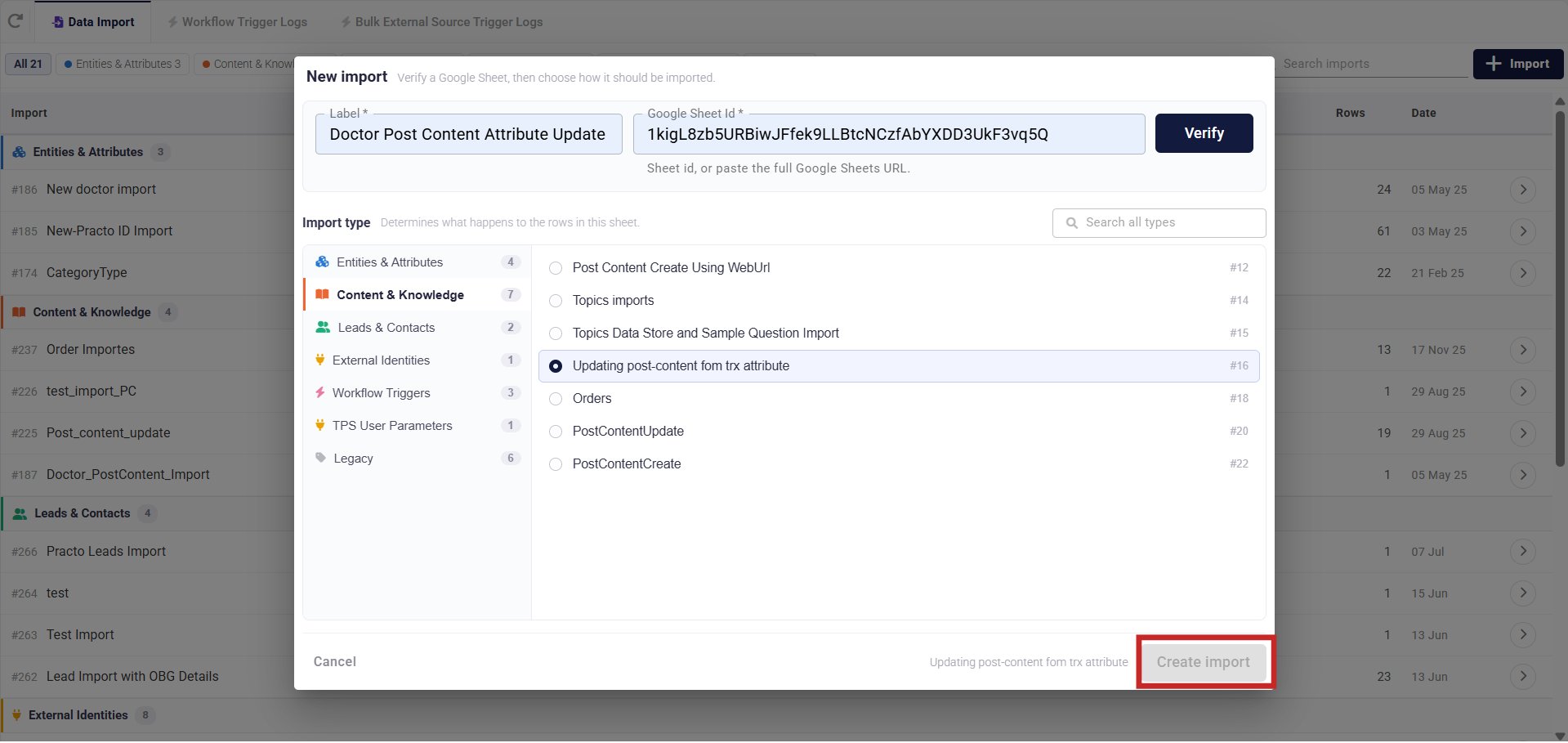Open the arrow for test_import_PC row
Image resolution: width=1568 pixels, height=743 pixels.
[x=1523, y=392]
